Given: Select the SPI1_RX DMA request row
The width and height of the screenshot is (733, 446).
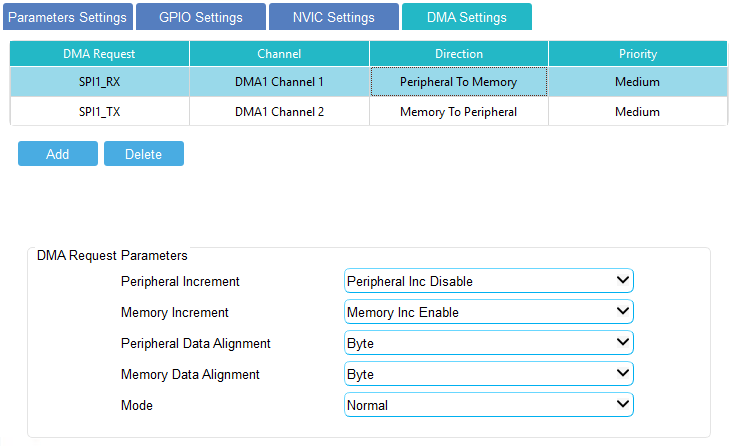Looking at the screenshot, I should point(99,82).
